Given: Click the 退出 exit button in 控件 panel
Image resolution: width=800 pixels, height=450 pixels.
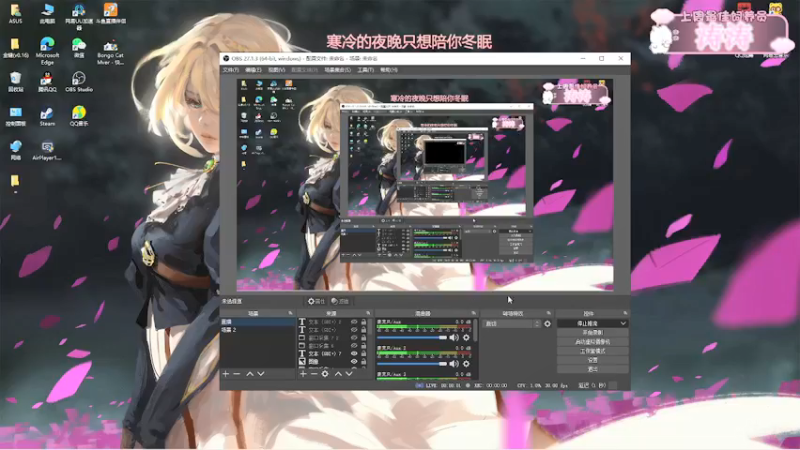Looking at the screenshot, I should (592, 369).
